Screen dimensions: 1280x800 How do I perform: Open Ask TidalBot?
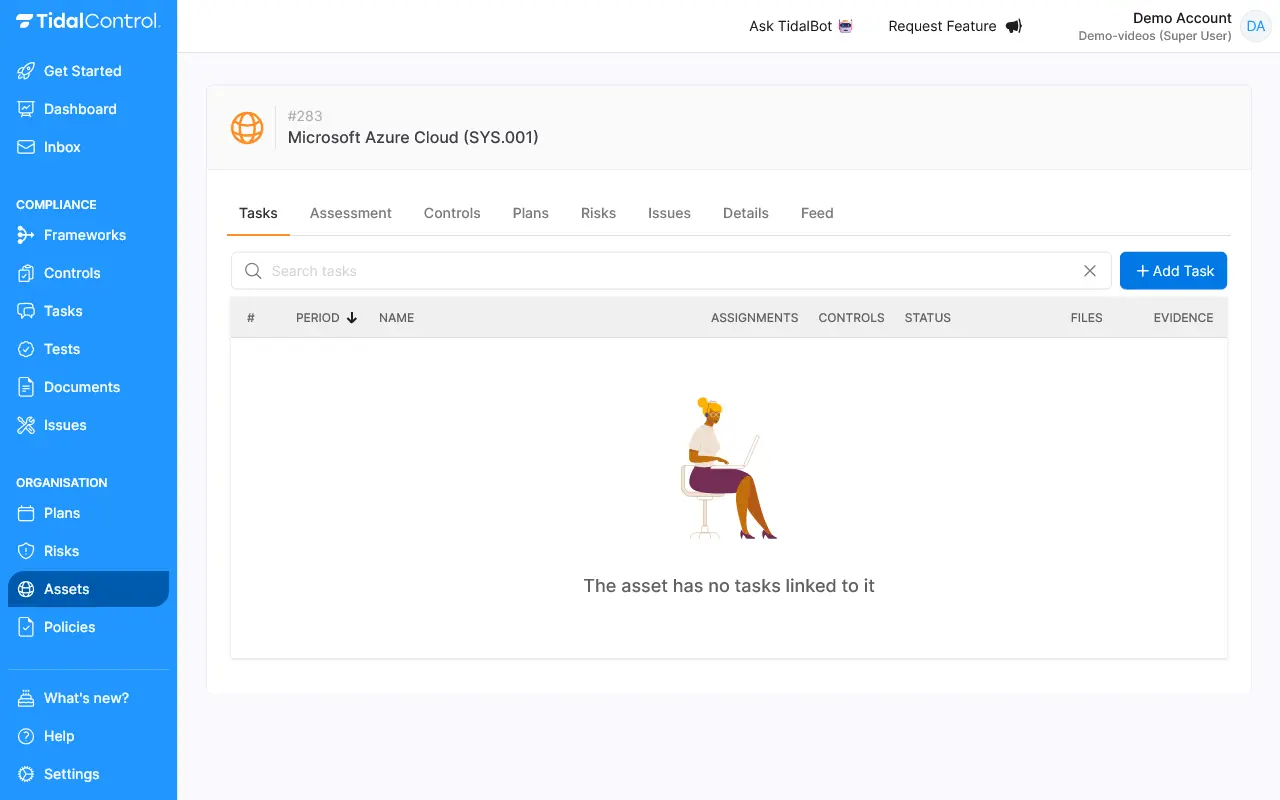(x=801, y=26)
